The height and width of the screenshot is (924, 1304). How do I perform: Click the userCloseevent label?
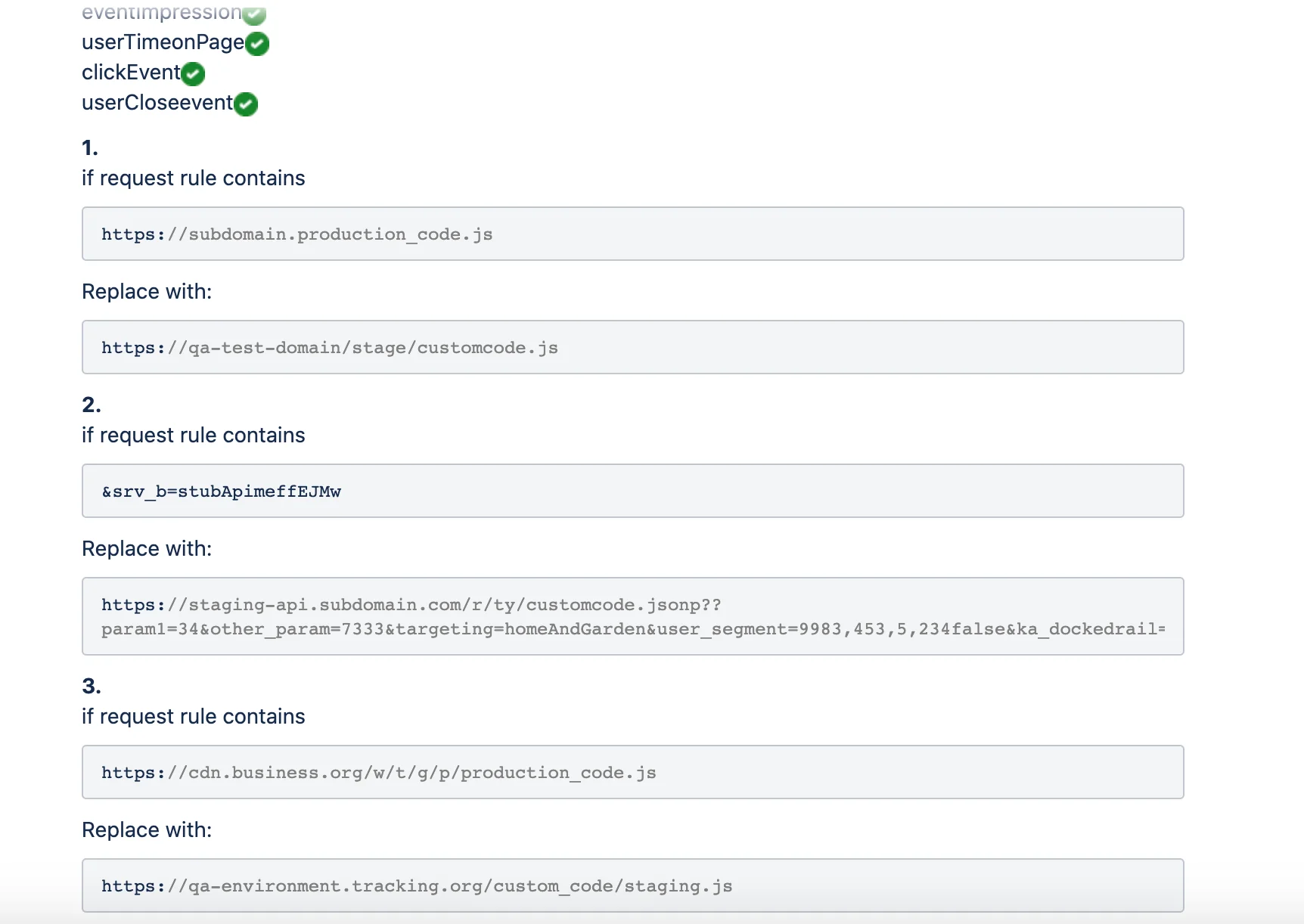[157, 103]
